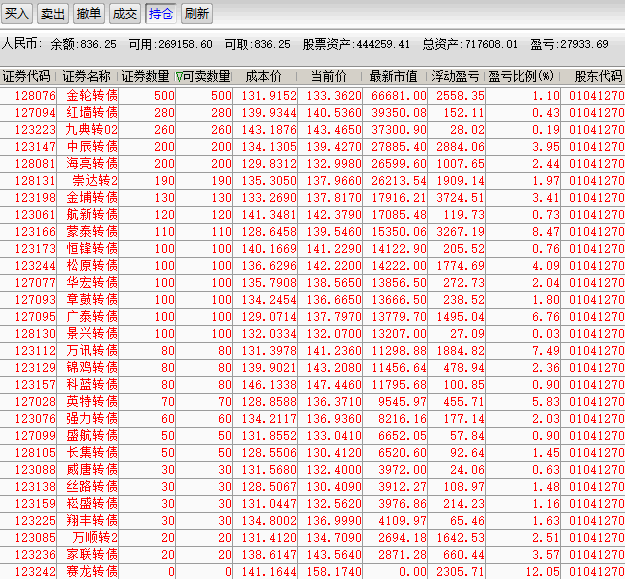Select the 松原转债 row
625x579 pixels.
[312, 266]
